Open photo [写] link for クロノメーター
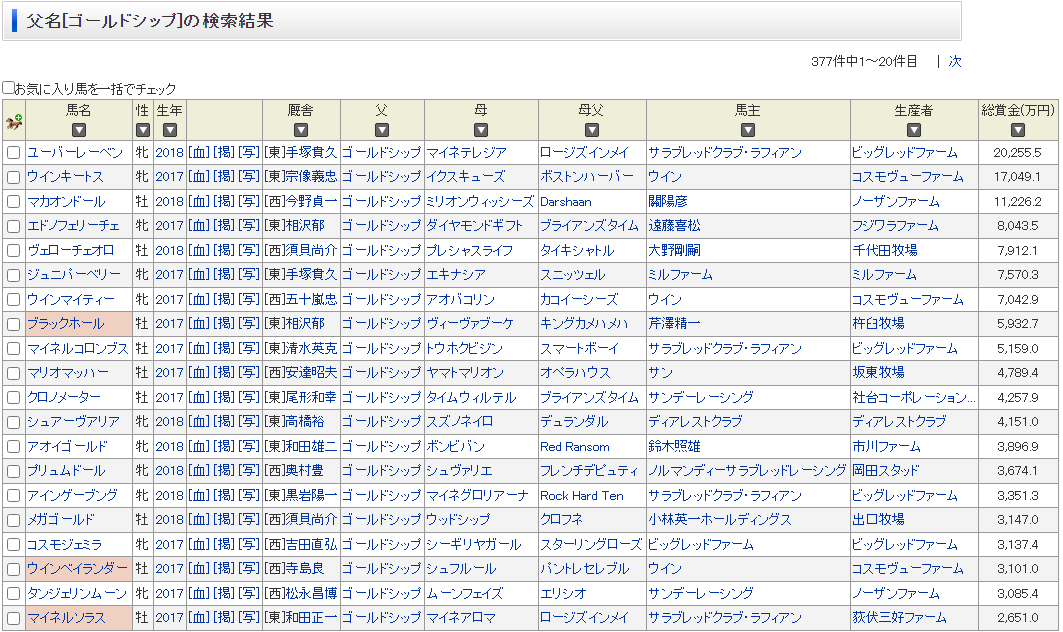The width and height of the screenshot is (1063, 632). click(248, 398)
